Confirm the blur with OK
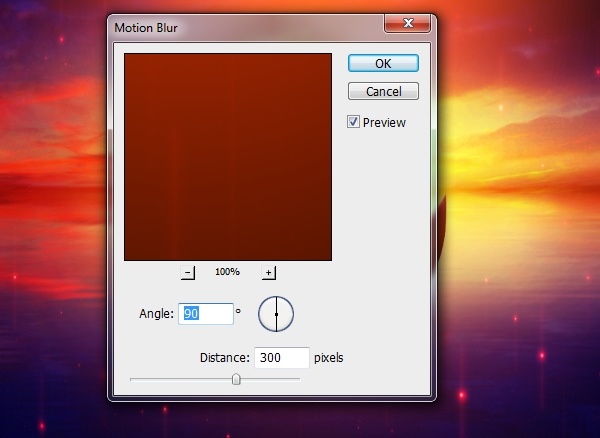 383,63
